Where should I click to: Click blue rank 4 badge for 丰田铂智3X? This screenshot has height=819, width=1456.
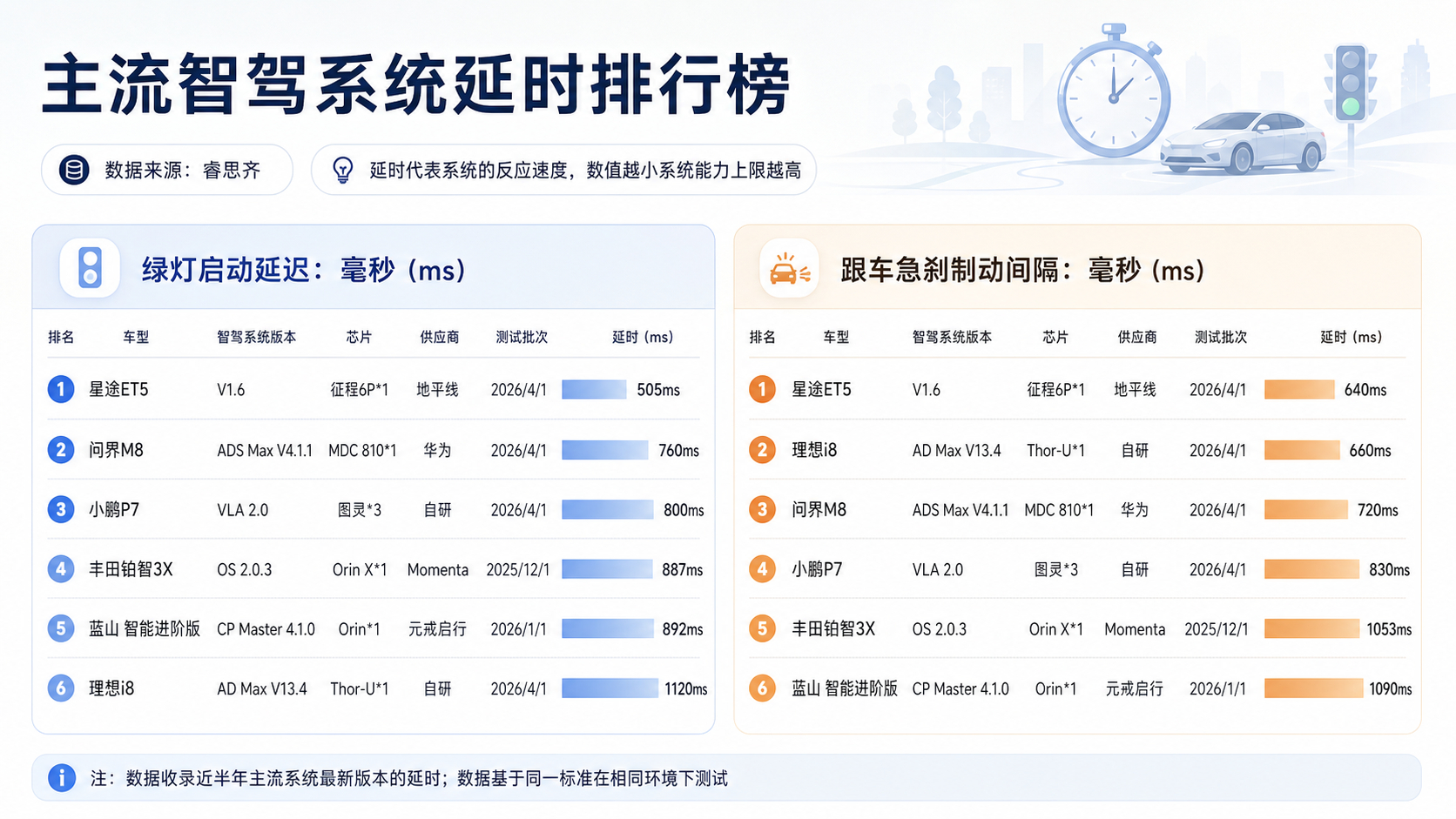61,569
